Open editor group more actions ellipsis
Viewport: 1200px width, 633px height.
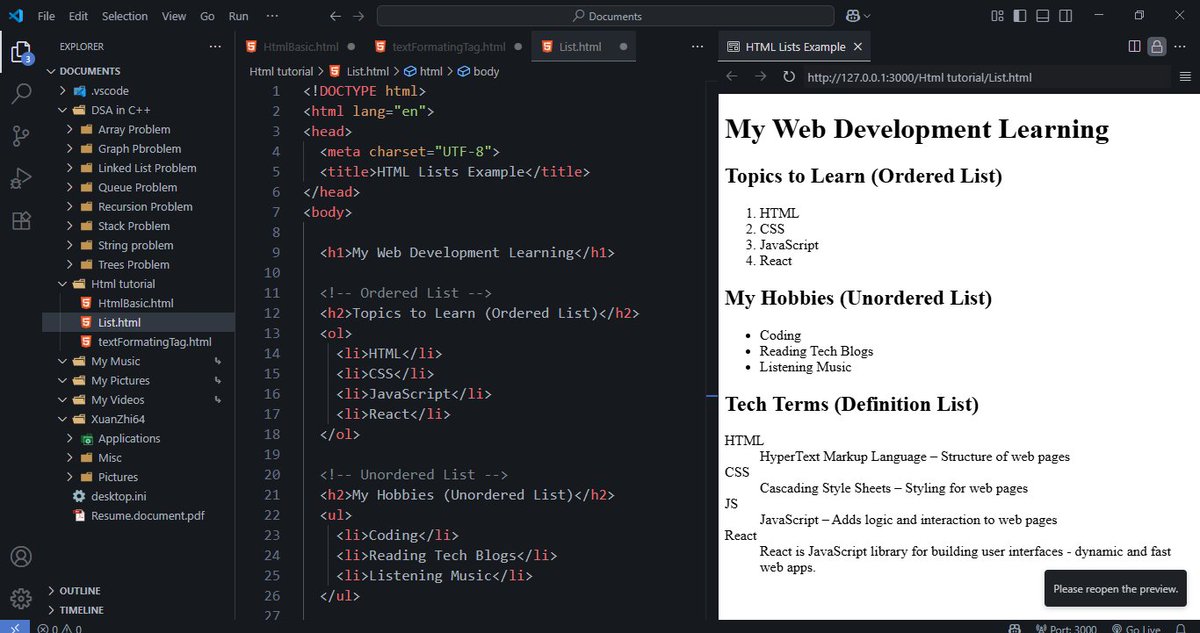pos(698,46)
